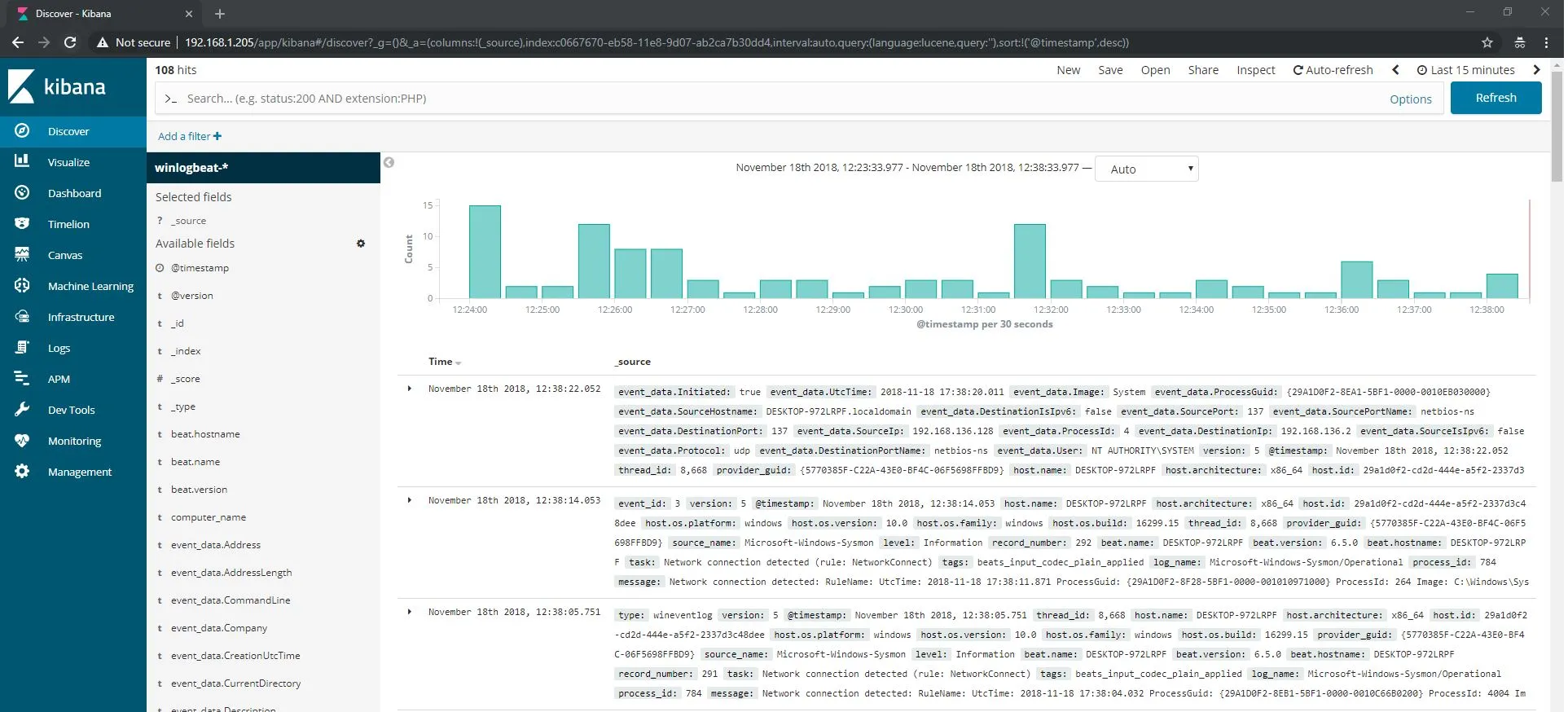
Task: Open the Last 15 minutes time picker
Action: 1466,70
